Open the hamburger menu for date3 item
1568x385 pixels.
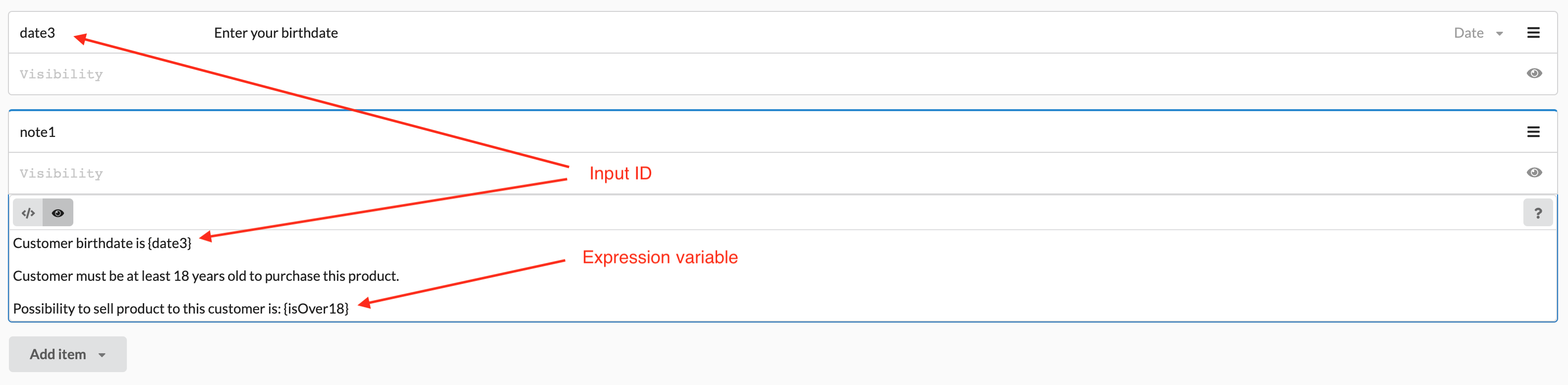tap(1533, 33)
